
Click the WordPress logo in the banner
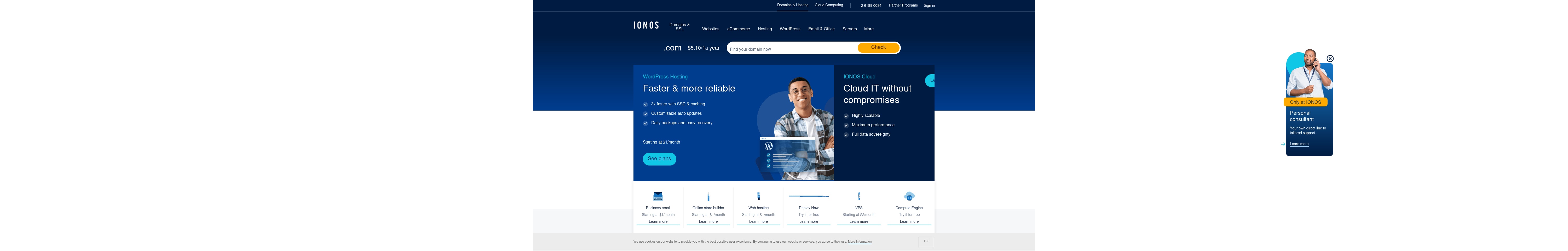coord(769,146)
